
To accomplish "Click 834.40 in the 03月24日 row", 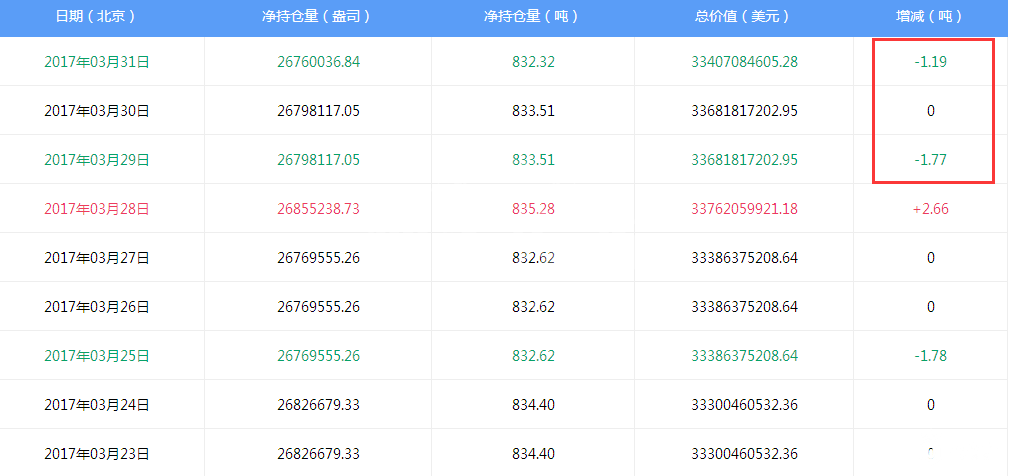I will 533,405.
